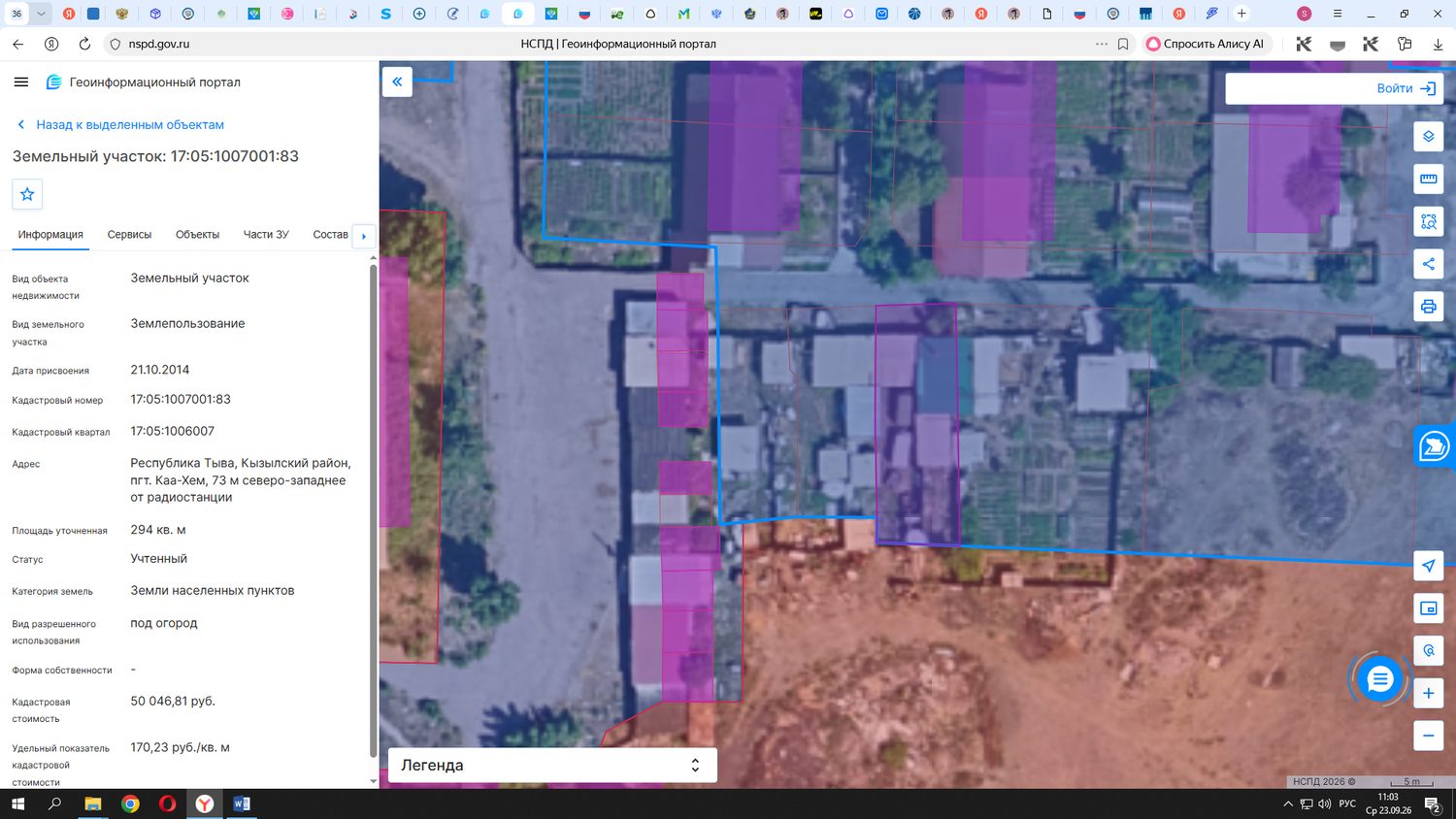Screen dimensions: 1456x819
Task: Click the coordinate search tool button
Action: (x=1429, y=651)
